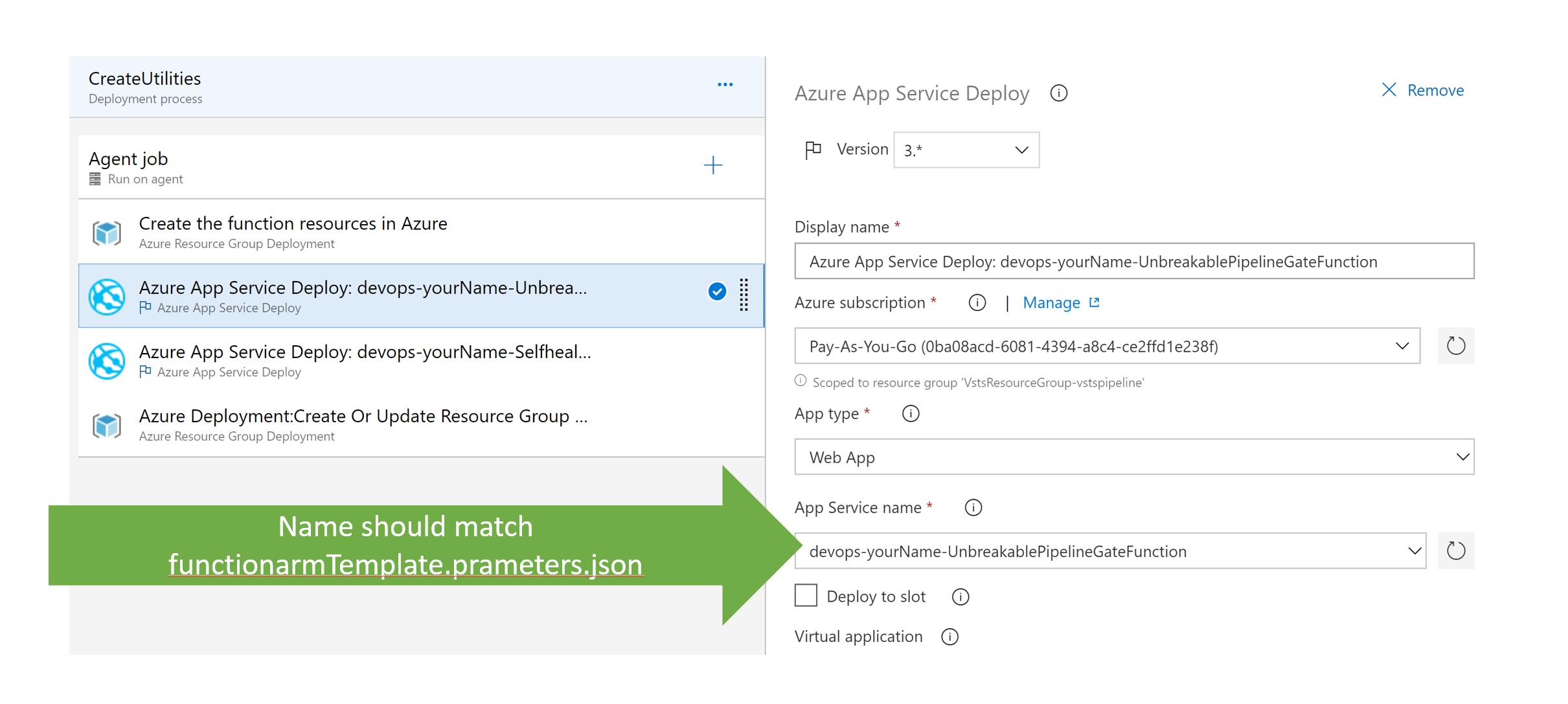Screen dimensions: 1568x704
Task: Expand the App Service name dropdown
Action: click(1109, 551)
